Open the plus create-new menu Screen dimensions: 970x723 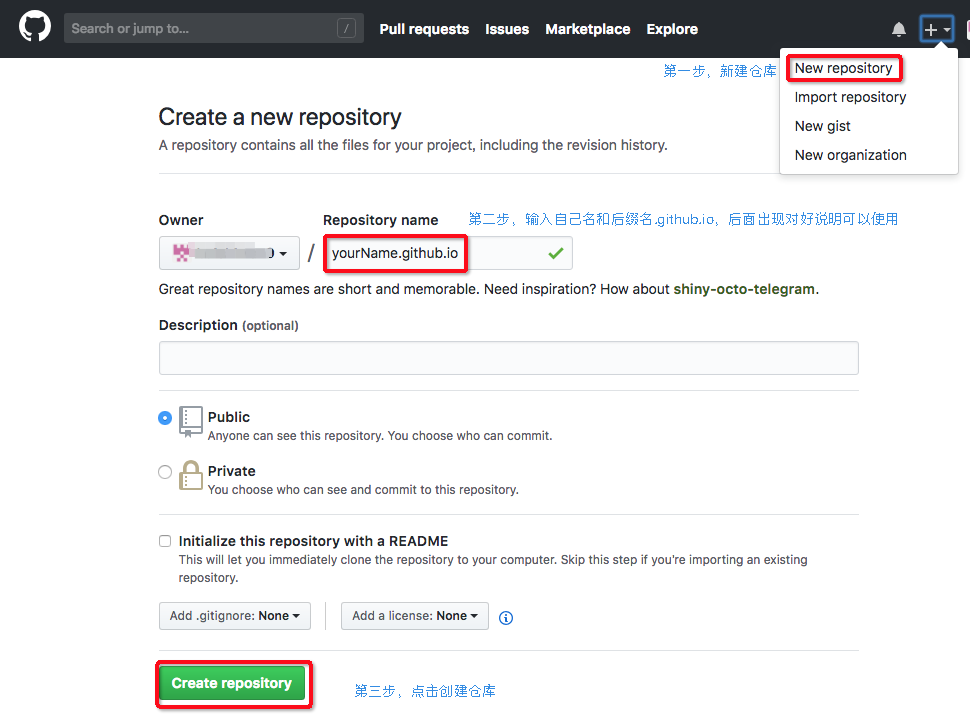[937, 29]
